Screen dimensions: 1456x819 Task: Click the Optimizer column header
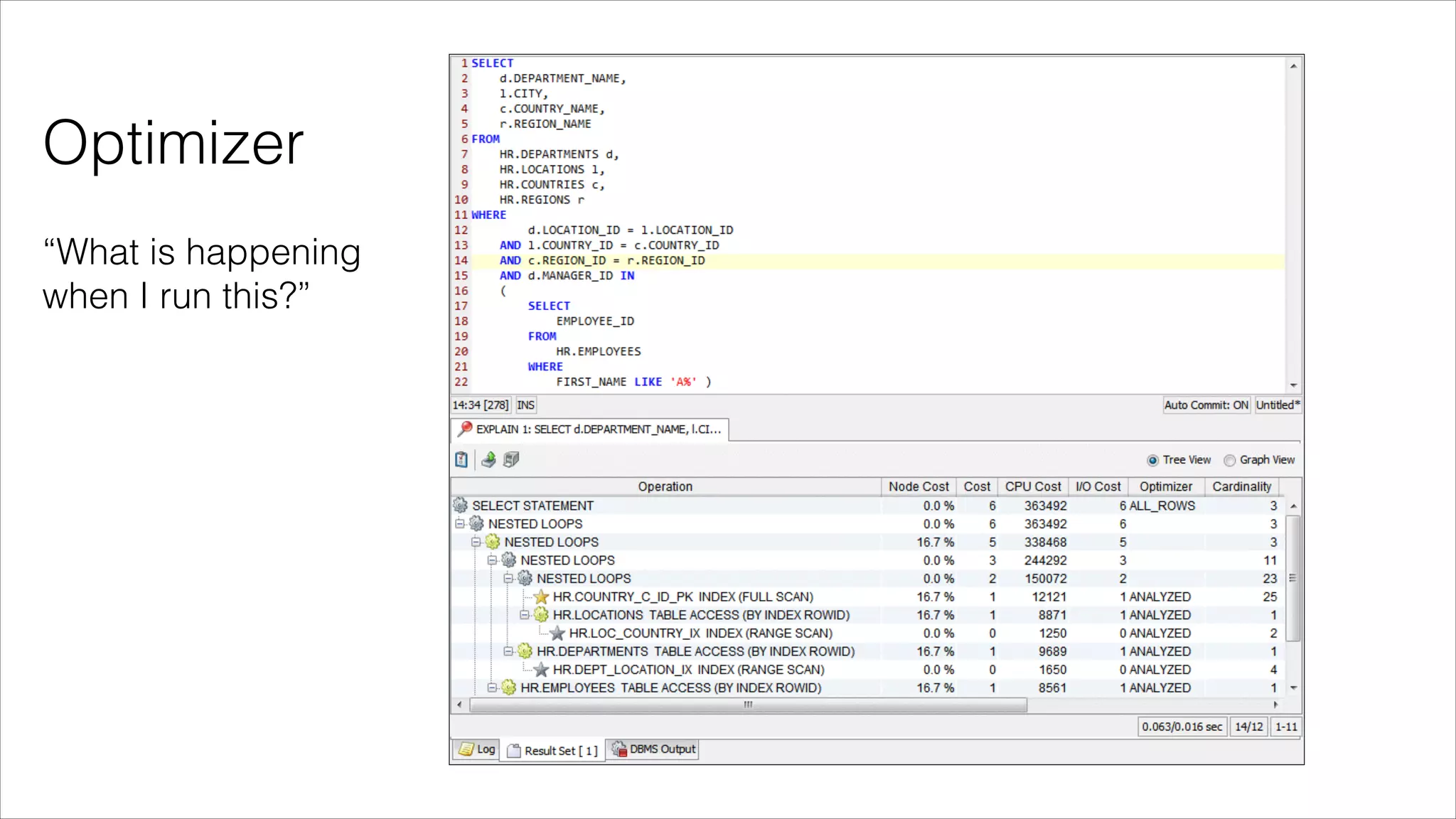(x=1166, y=487)
